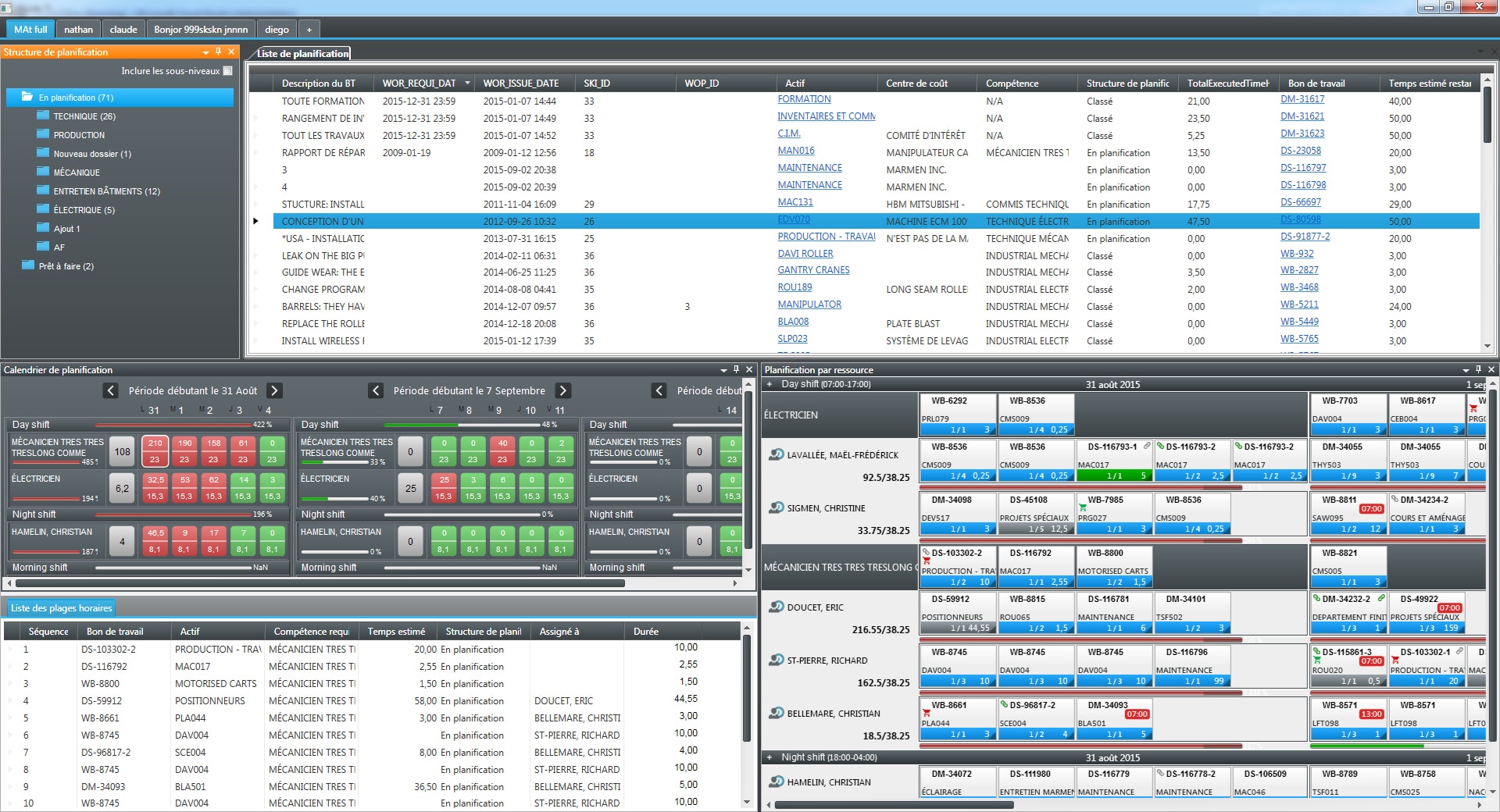Viewport: 1500px width, 812px height.
Task: Open the DS-91877-2 work order link
Action: click(x=1305, y=237)
